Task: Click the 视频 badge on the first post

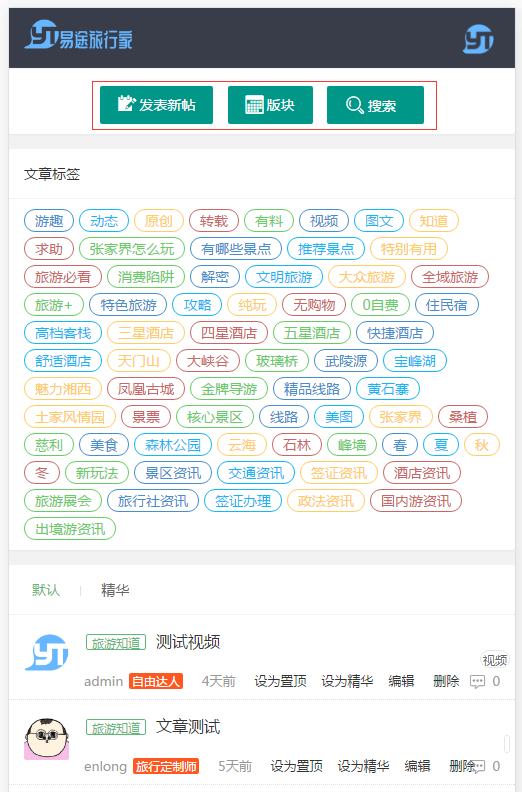Action: 495,660
